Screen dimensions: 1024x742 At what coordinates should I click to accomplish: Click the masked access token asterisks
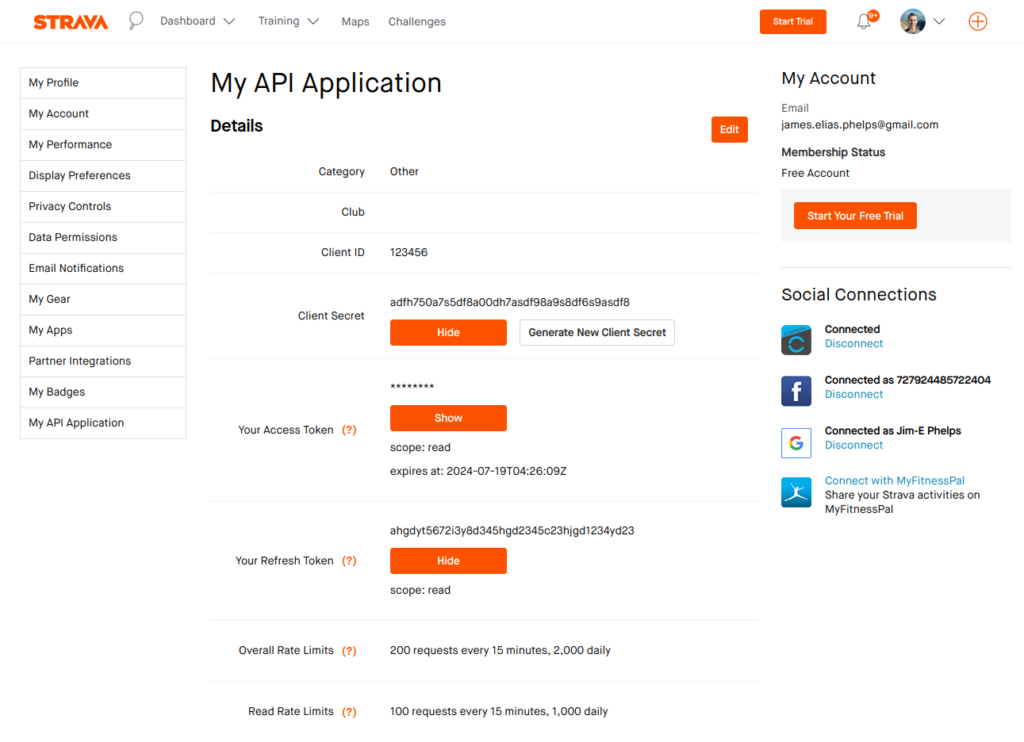[x=412, y=386]
